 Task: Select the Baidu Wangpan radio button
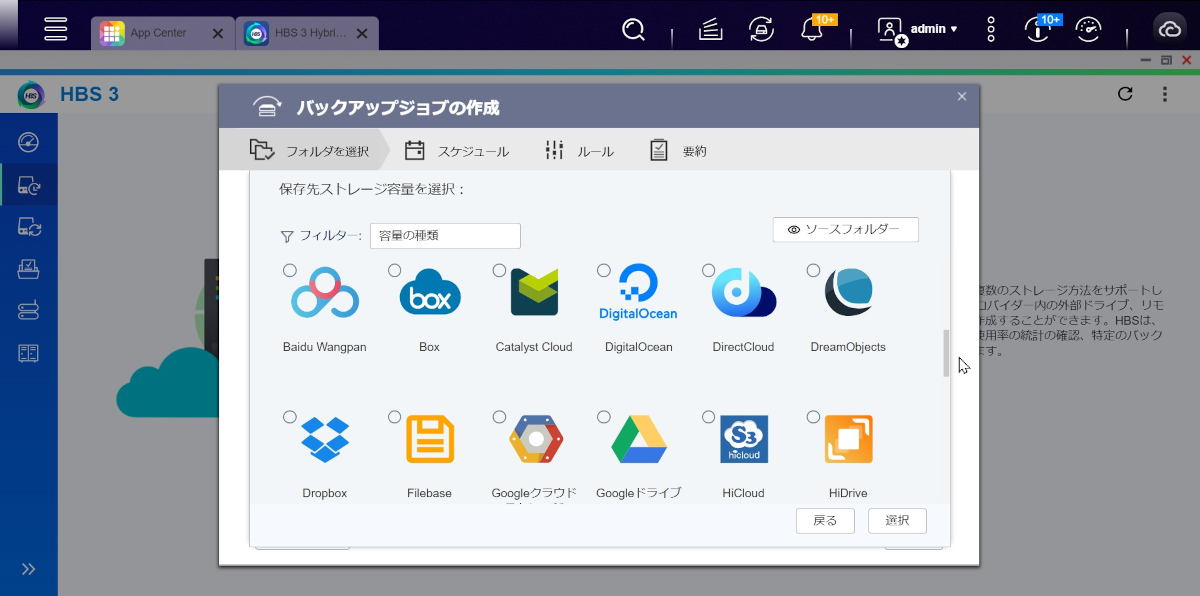click(x=290, y=271)
